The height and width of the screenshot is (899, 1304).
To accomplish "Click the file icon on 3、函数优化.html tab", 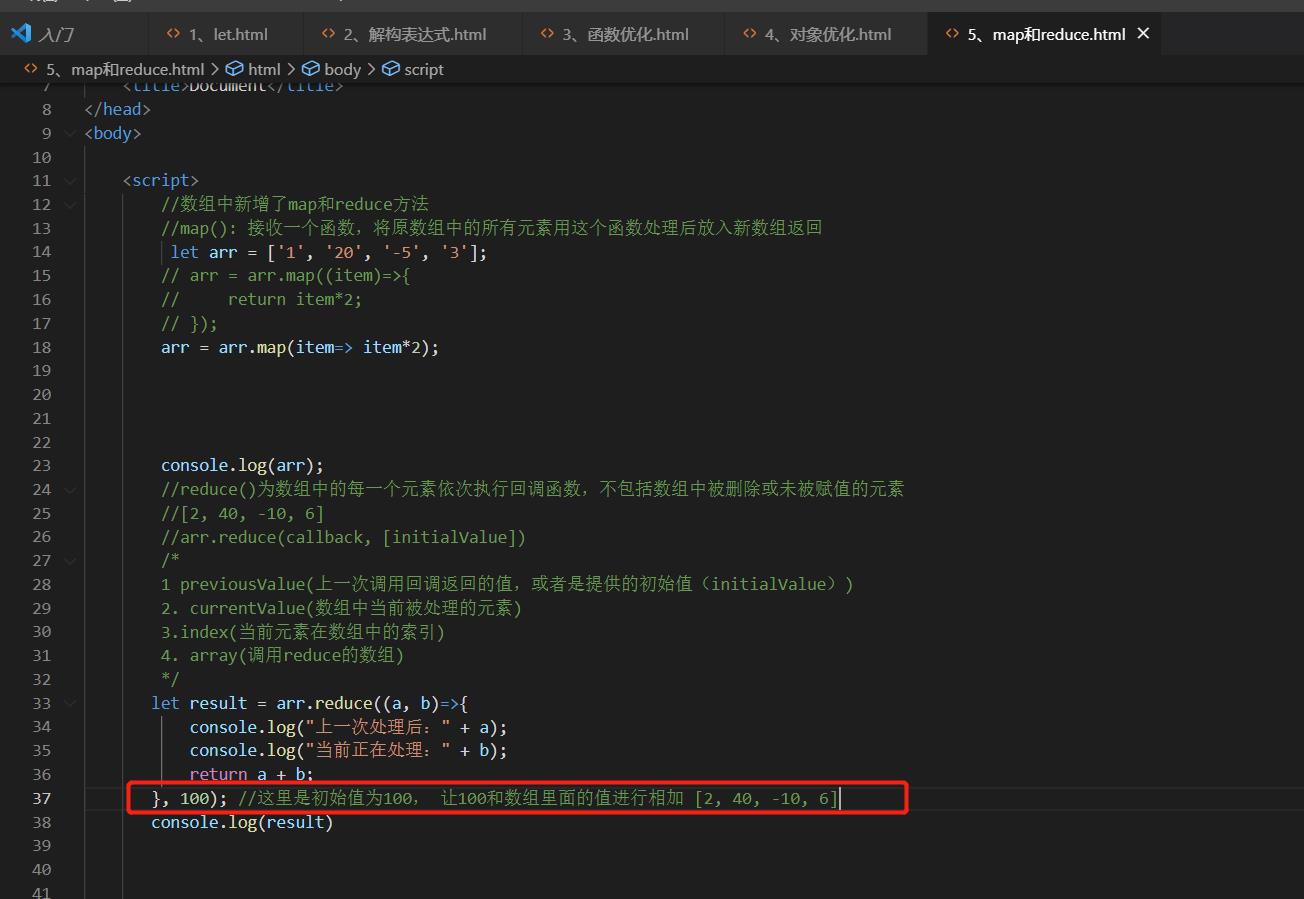I will click(546, 34).
